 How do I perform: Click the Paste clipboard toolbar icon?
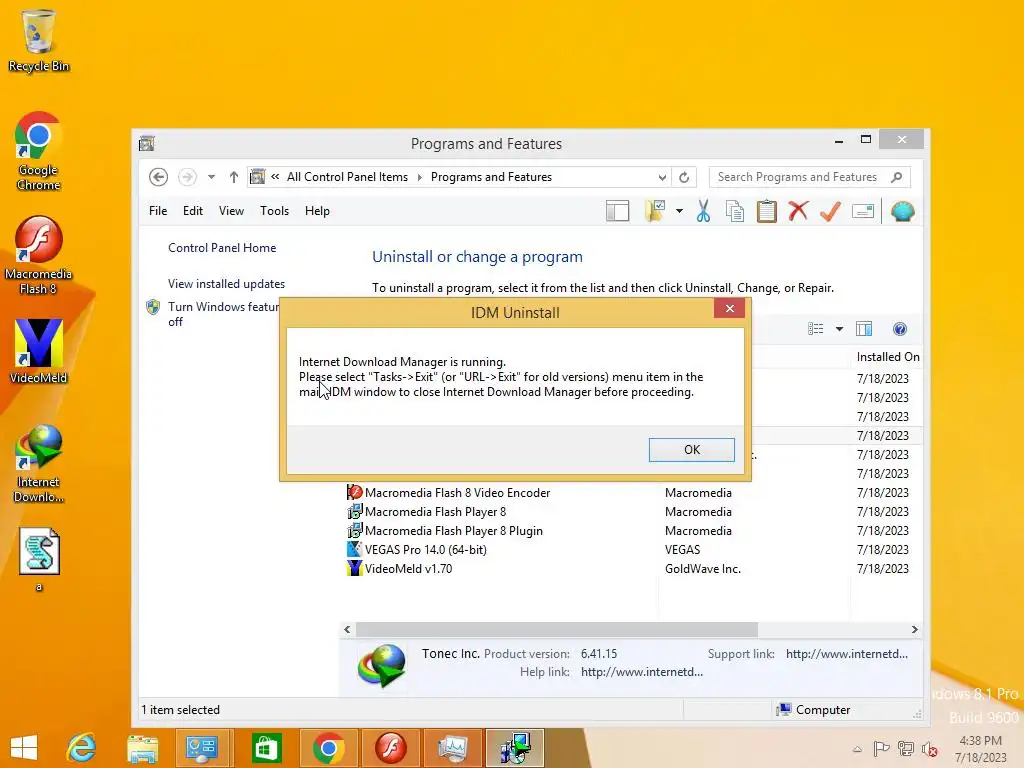pos(767,211)
